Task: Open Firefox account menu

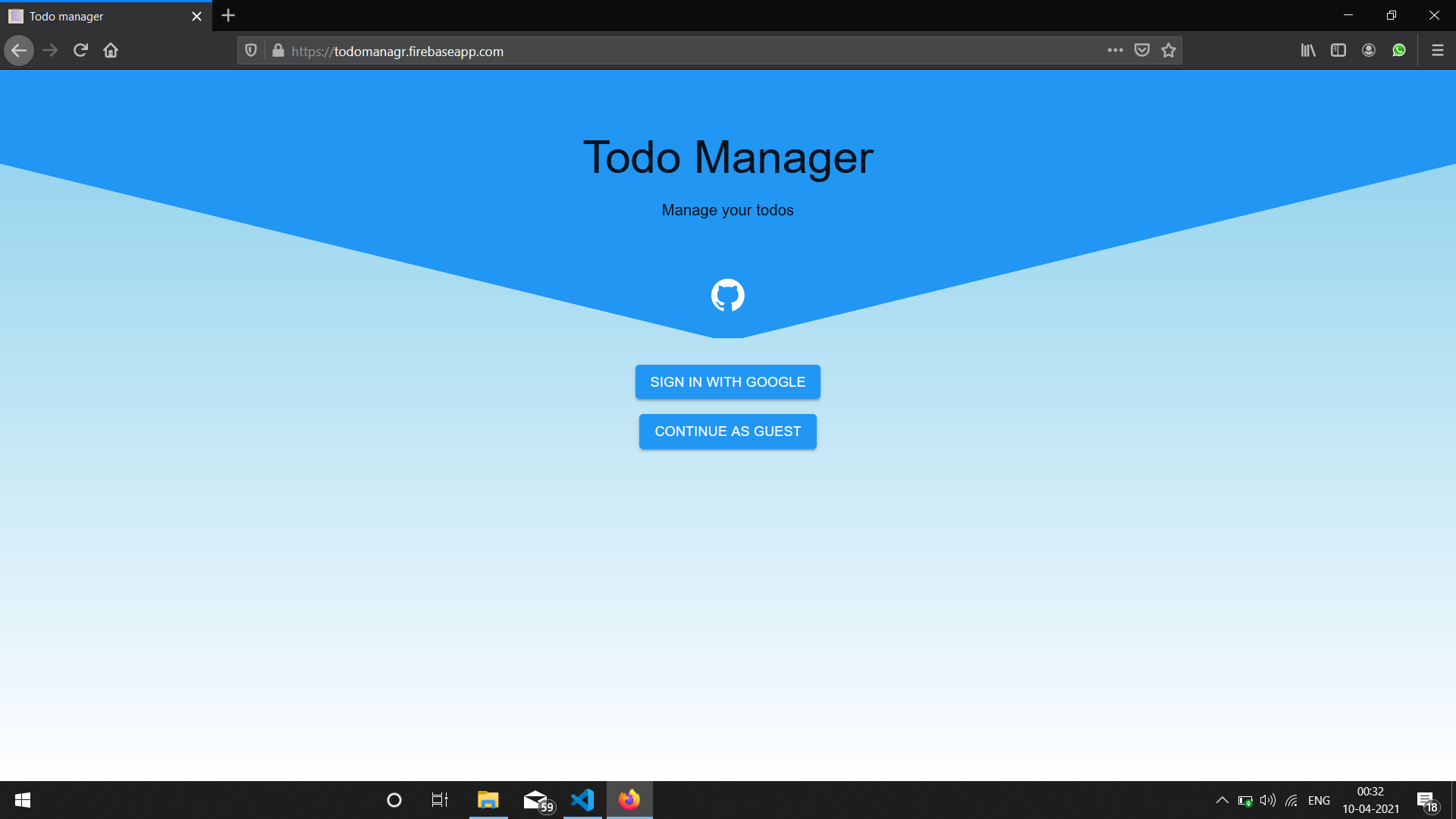Action: tap(1369, 51)
